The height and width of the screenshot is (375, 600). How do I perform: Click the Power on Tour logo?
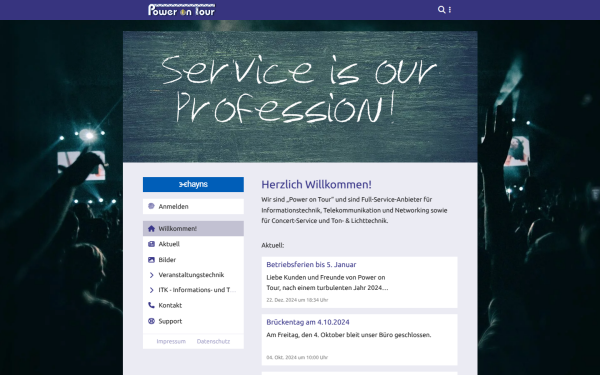point(181,10)
